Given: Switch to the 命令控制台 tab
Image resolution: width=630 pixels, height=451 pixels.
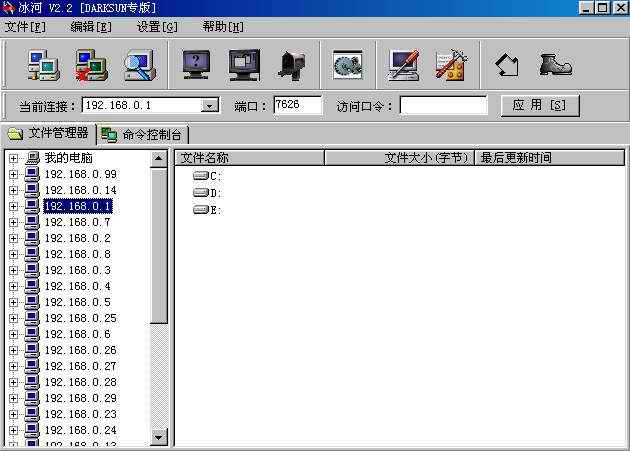Looking at the screenshot, I should pyautogui.click(x=143, y=135).
